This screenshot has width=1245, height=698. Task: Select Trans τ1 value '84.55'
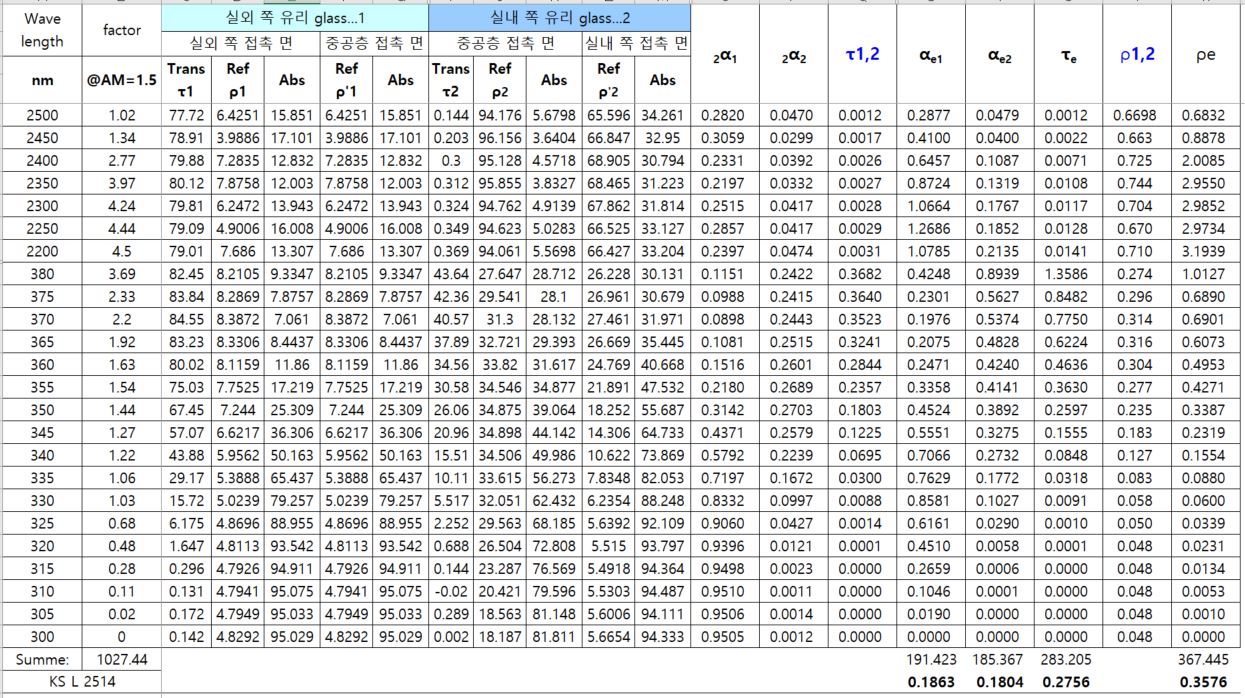click(187, 319)
